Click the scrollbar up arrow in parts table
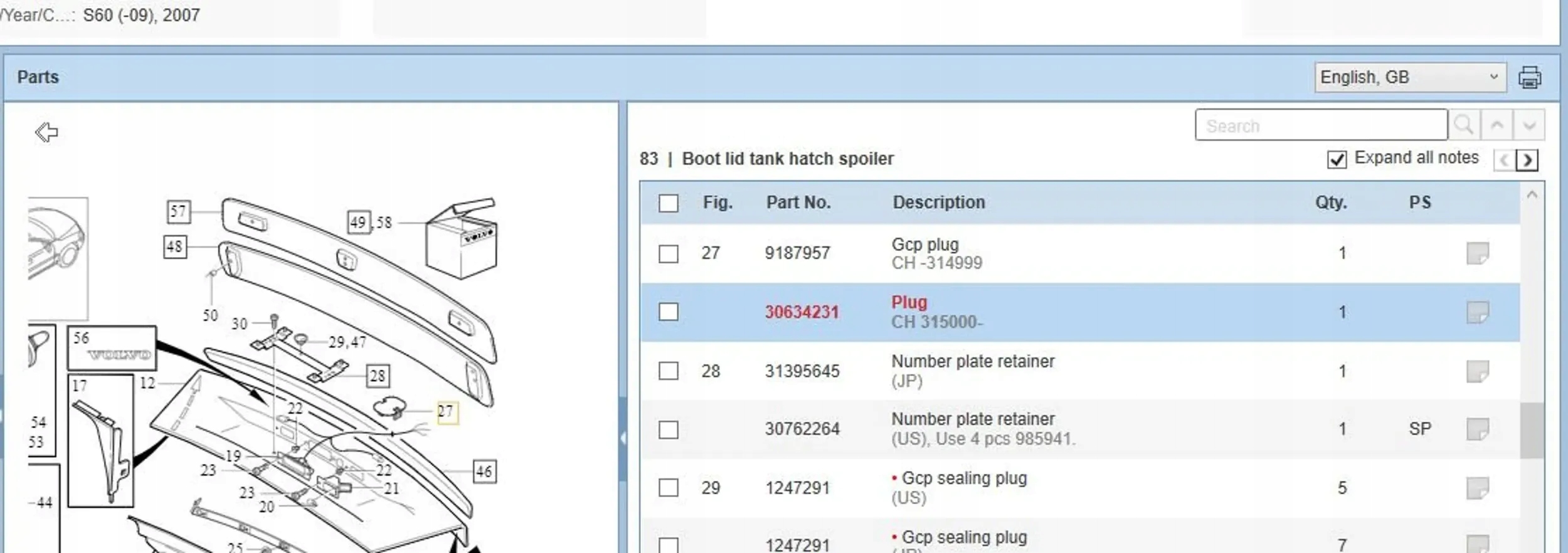This screenshot has width=1568, height=553. pyautogui.click(x=1532, y=195)
